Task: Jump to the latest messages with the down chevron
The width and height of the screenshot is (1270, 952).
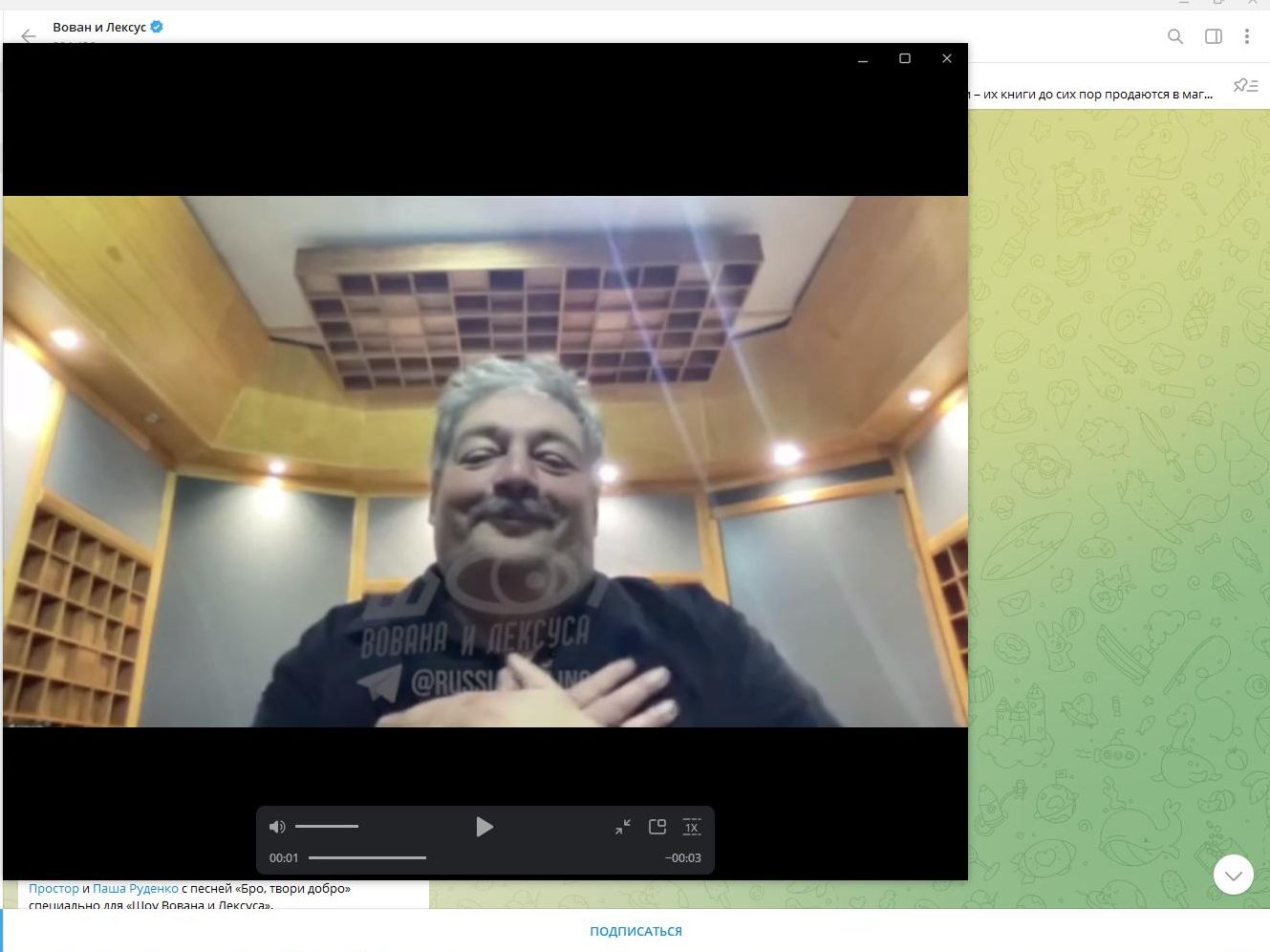Action: tap(1233, 875)
